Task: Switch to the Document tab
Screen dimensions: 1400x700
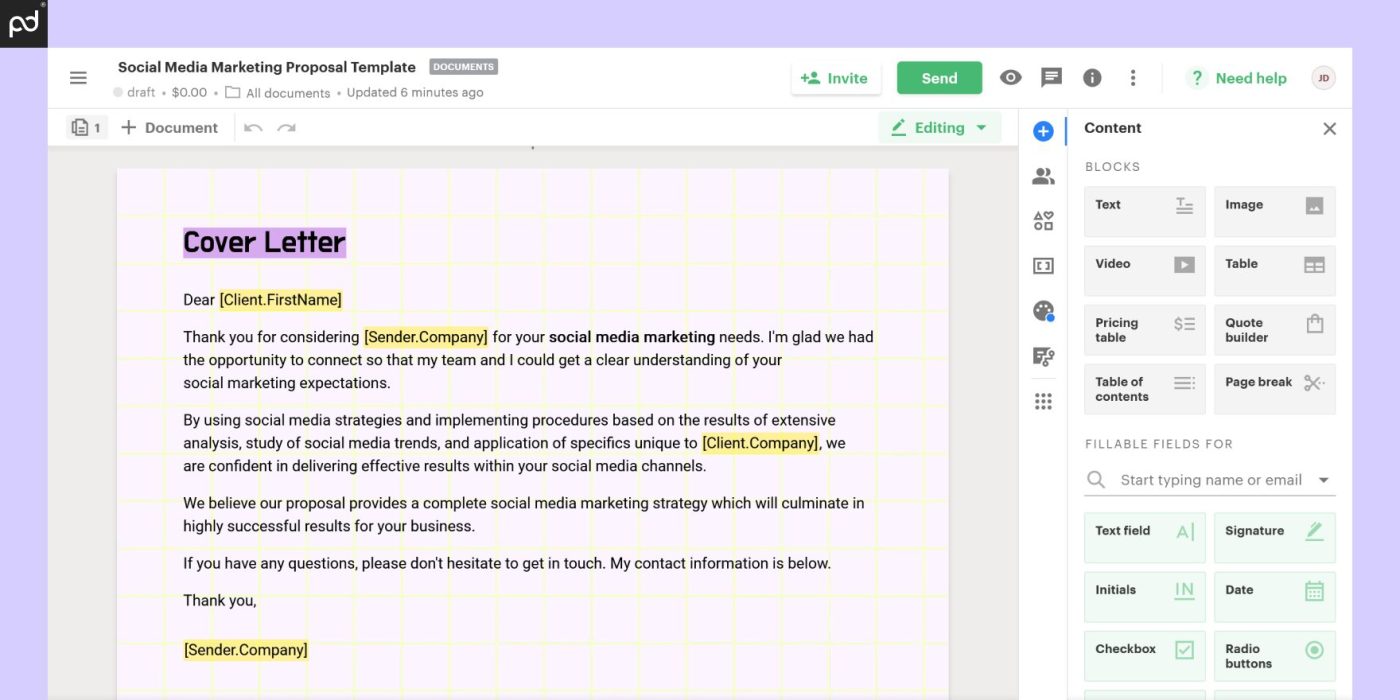Action: pos(170,127)
